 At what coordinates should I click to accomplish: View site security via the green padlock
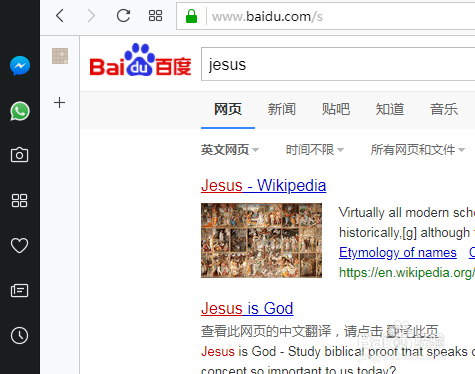(x=191, y=16)
